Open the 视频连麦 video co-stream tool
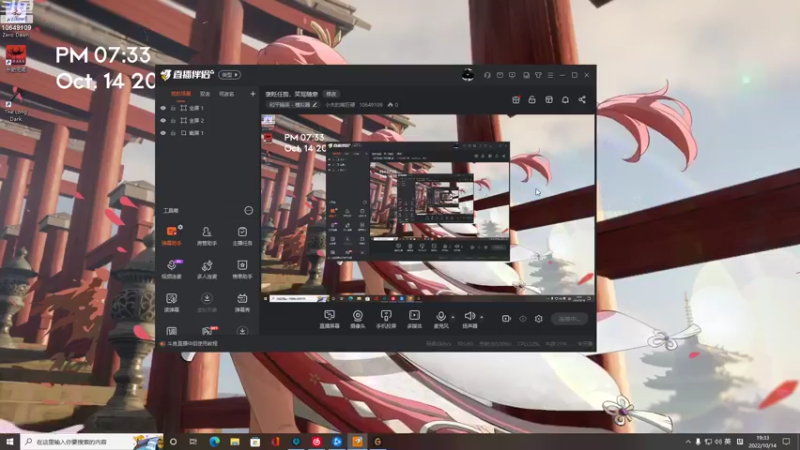This screenshot has height=450, width=800. tap(171, 269)
